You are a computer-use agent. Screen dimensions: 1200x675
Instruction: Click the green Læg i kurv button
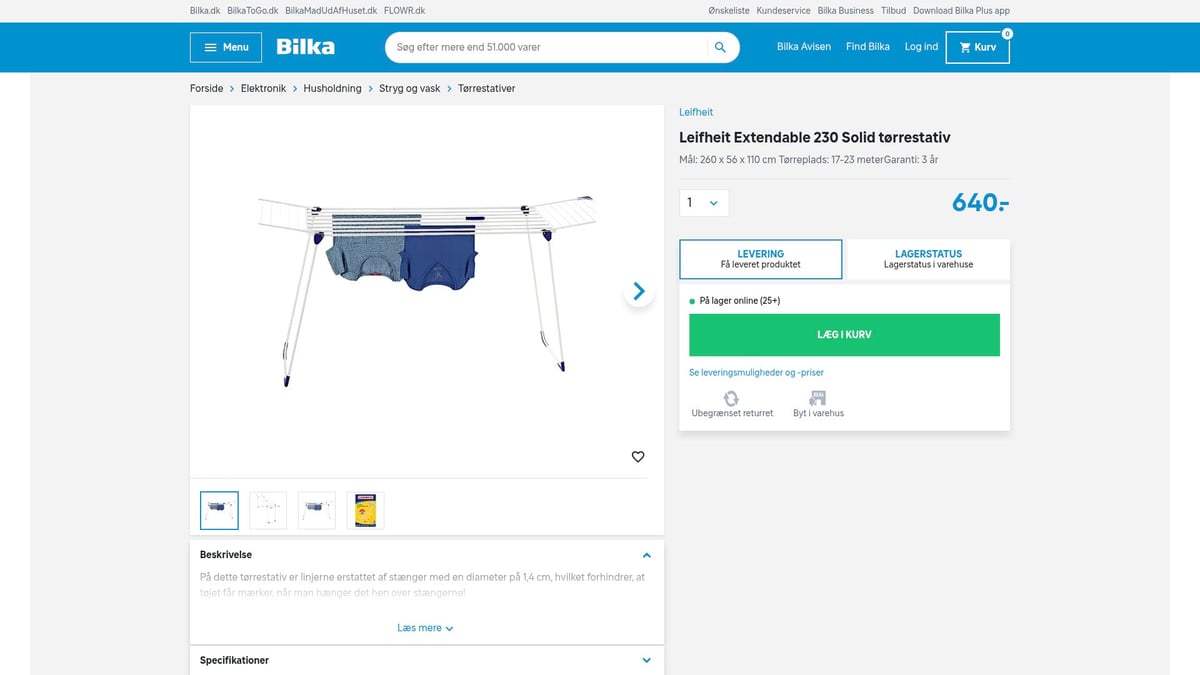coord(844,335)
